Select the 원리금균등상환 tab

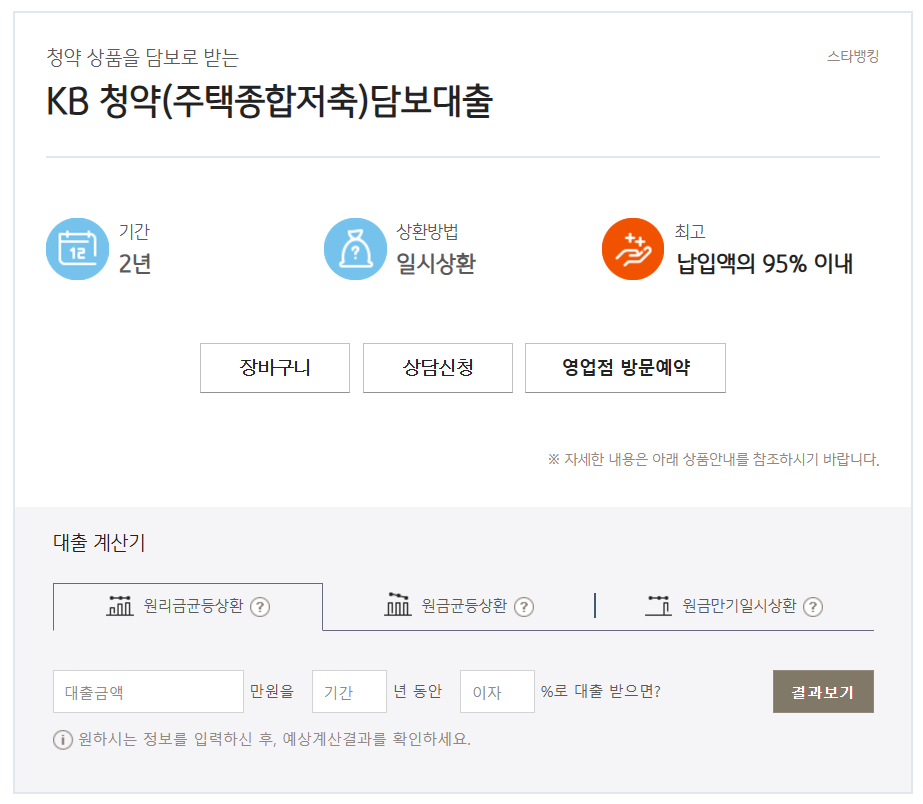188,607
